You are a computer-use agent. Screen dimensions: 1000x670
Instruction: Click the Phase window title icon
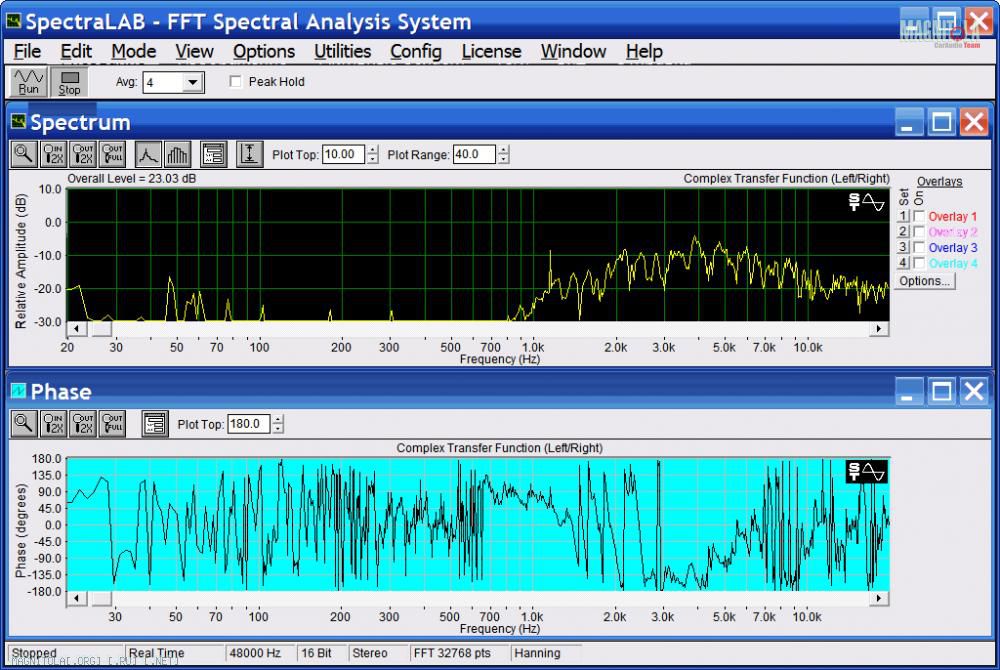[18, 391]
